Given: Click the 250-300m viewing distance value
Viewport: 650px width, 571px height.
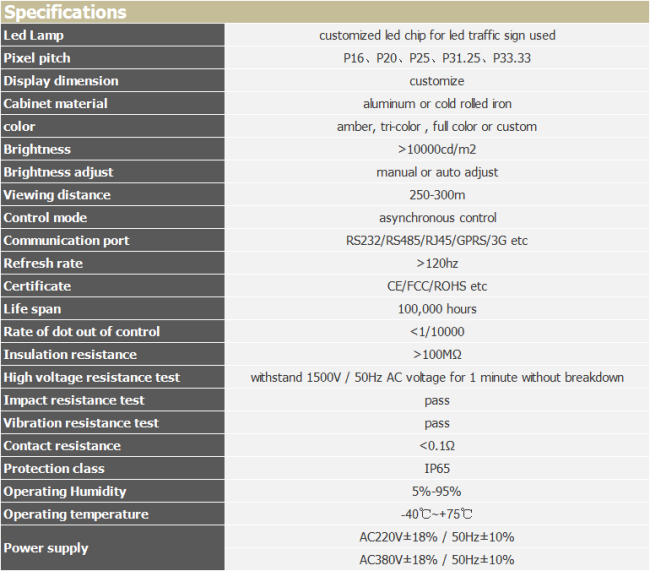Looking at the screenshot, I should [x=437, y=195].
